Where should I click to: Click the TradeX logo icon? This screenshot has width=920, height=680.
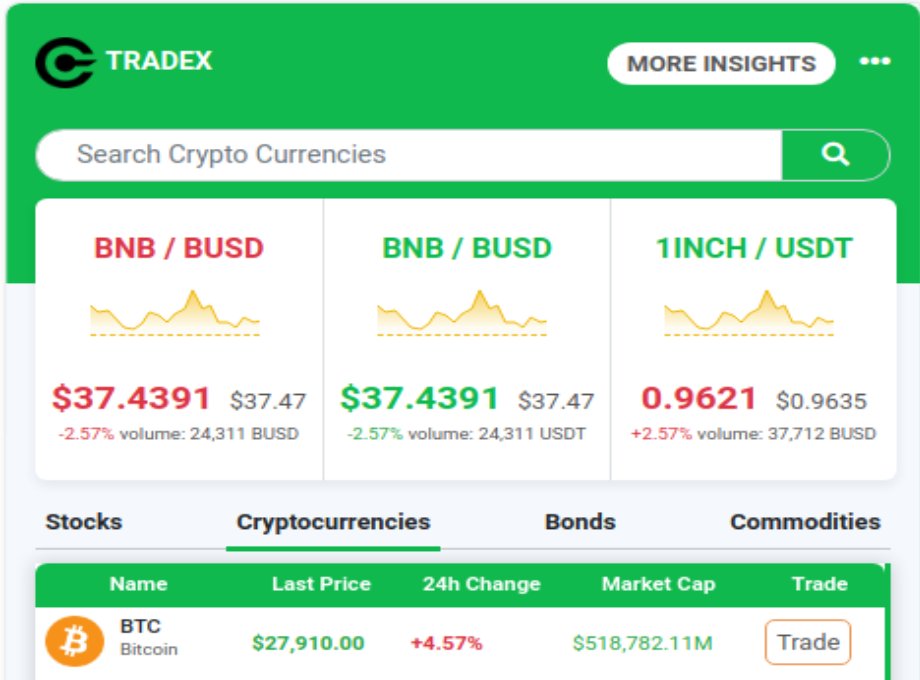(65, 62)
